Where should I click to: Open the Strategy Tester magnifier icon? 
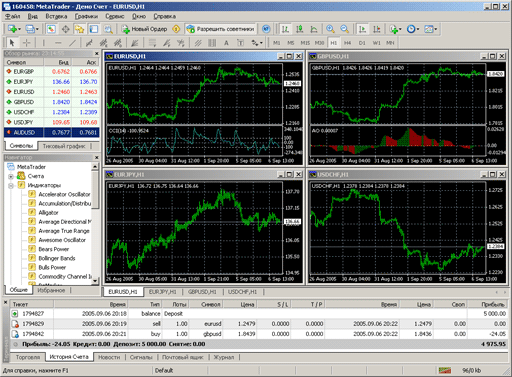click(x=108, y=29)
